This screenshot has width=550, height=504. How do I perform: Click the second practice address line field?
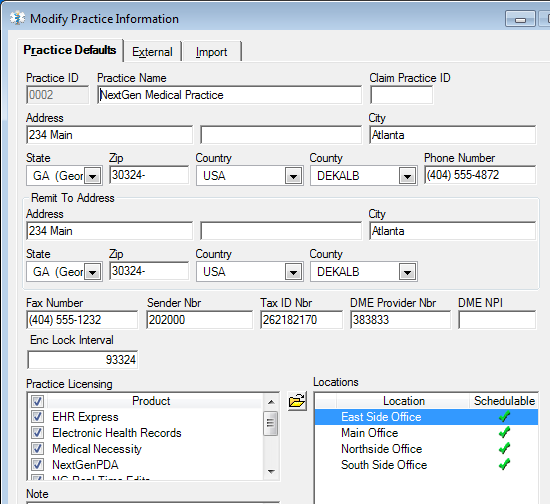pyautogui.click(x=281, y=135)
